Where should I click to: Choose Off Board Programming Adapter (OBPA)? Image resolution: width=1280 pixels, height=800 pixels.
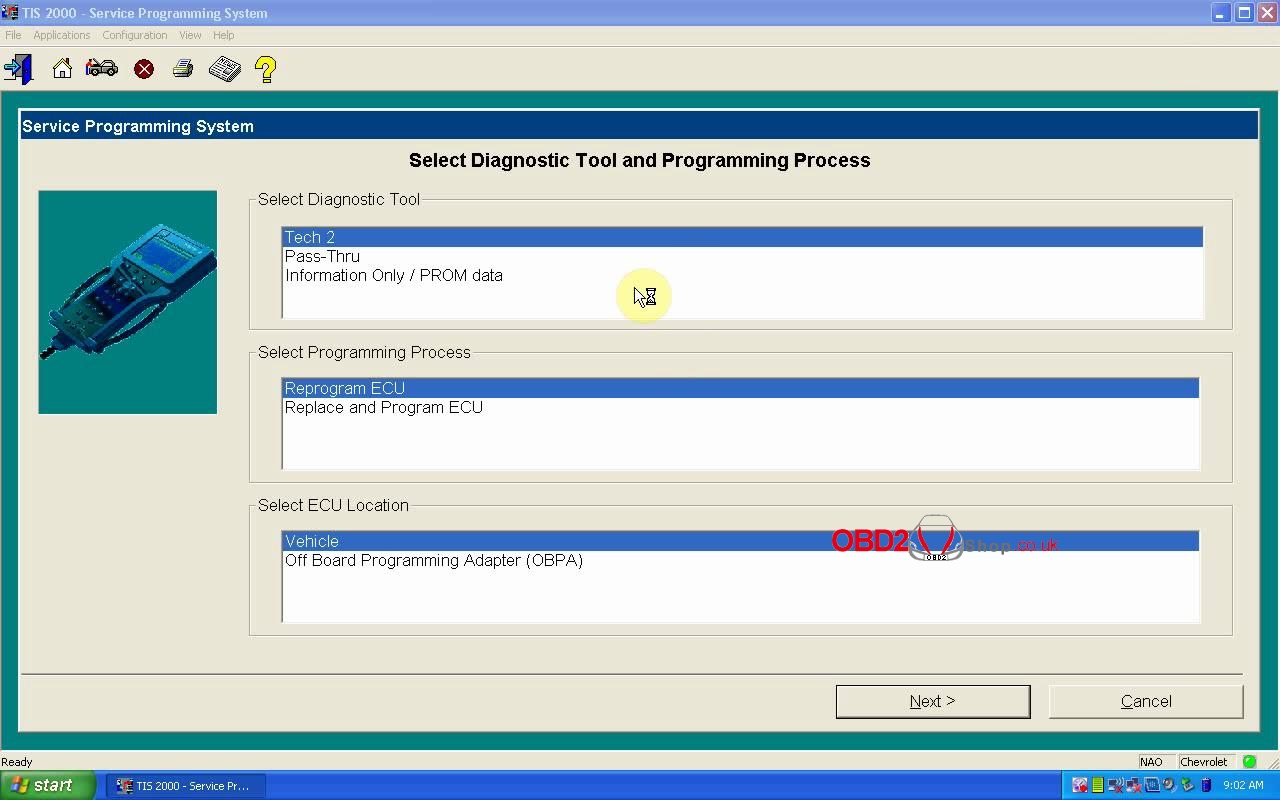(x=433, y=560)
